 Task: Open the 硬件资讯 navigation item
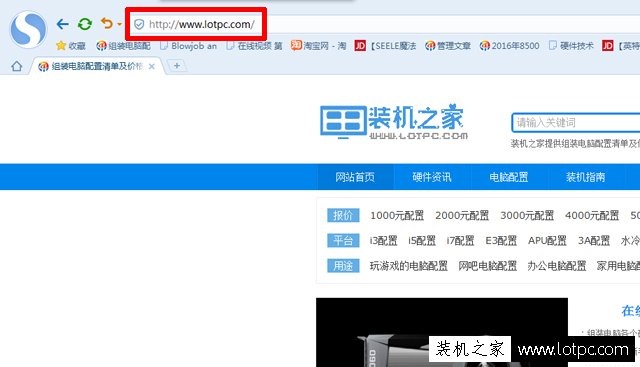pos(432,177)
